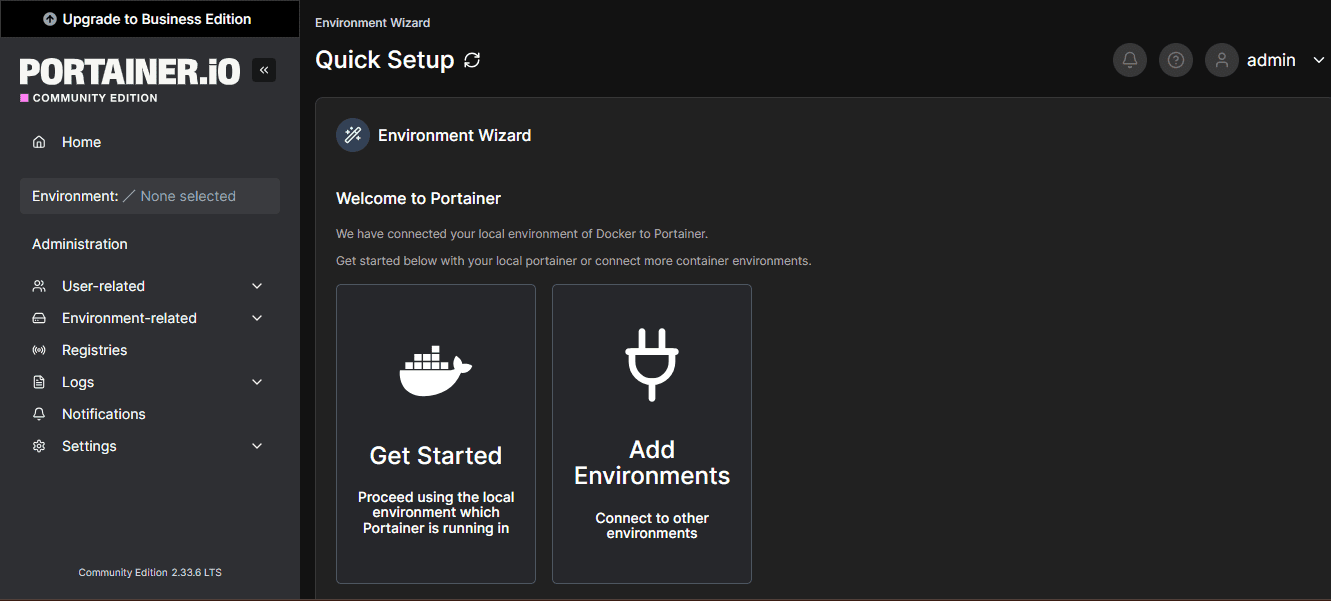
Task: Click the Environment: None selected selector
Action: coord(149,195)
